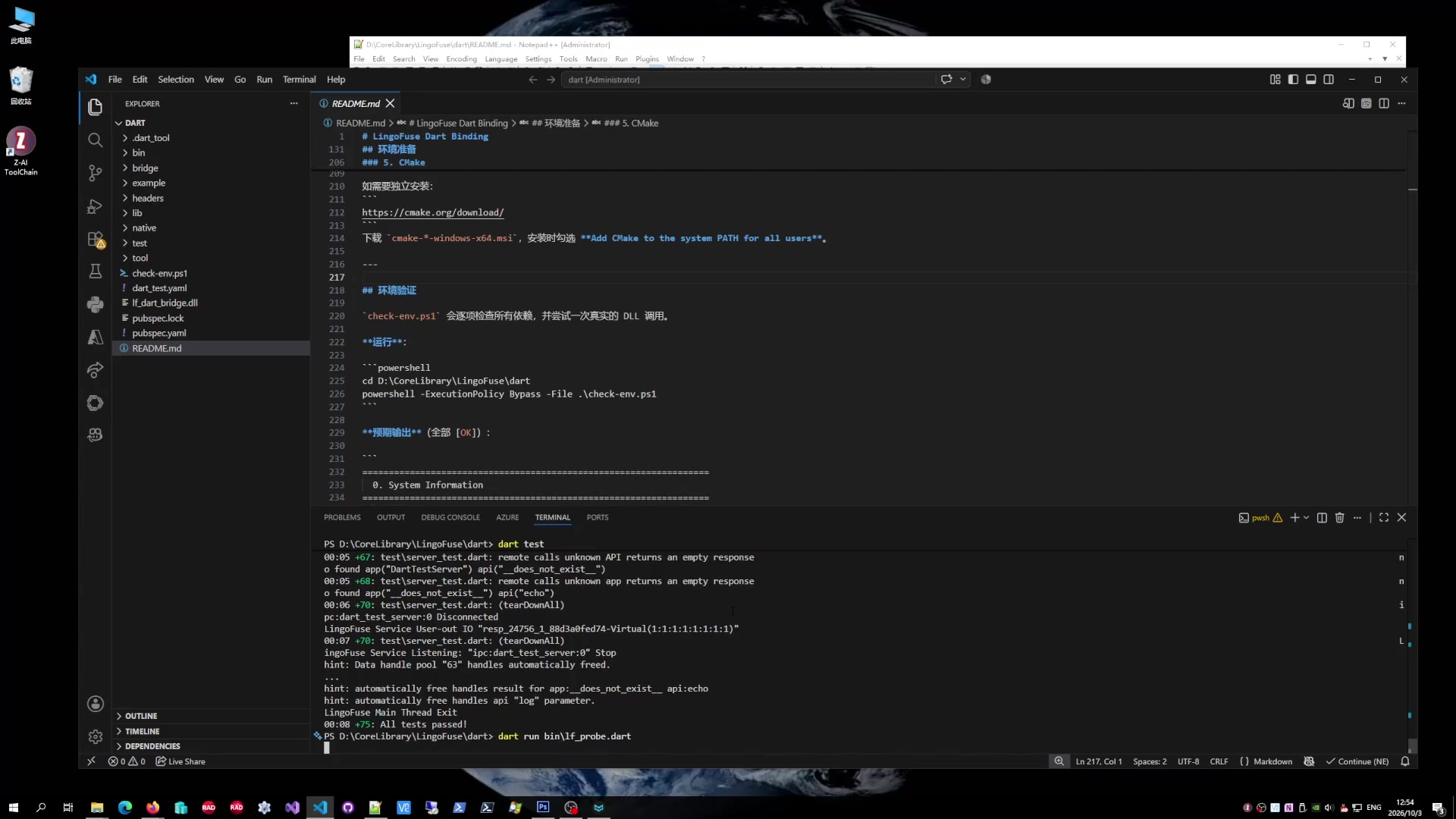Open customize layout button
This screenshot has height=819, width=1456.
coord(1275,80)
